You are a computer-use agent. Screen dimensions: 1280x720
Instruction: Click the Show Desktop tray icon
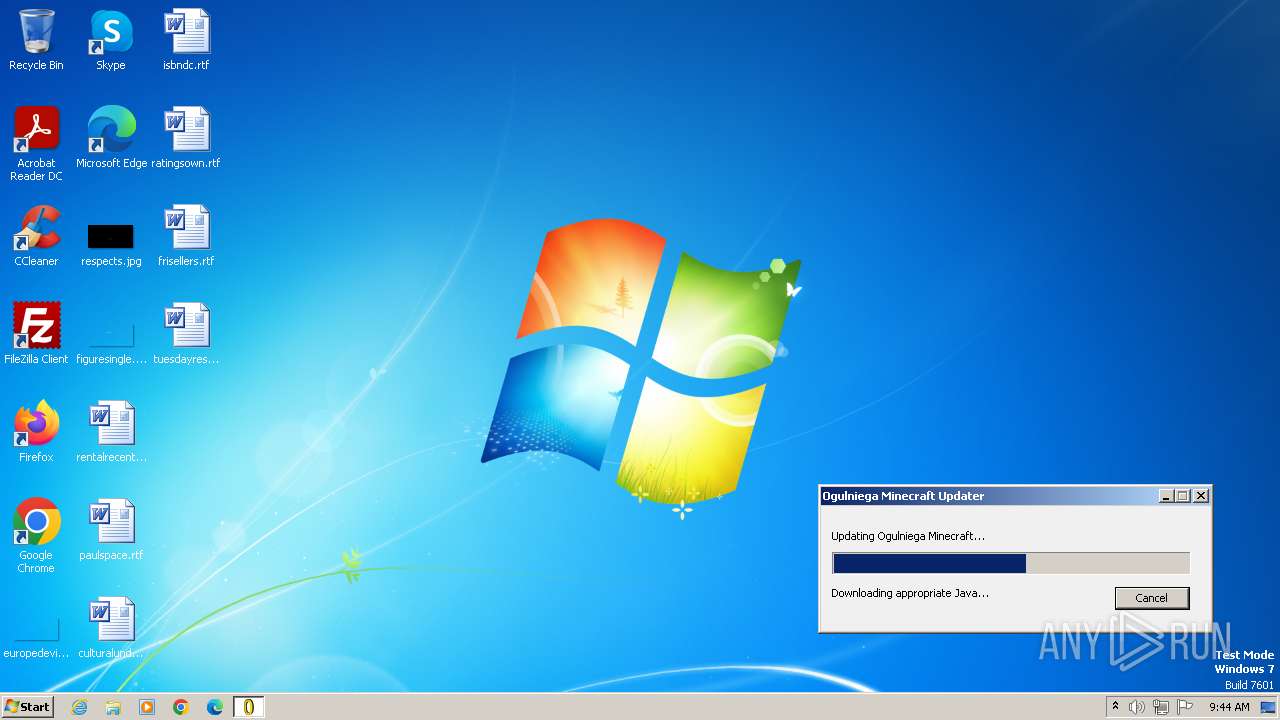(x=1269, y=707)
